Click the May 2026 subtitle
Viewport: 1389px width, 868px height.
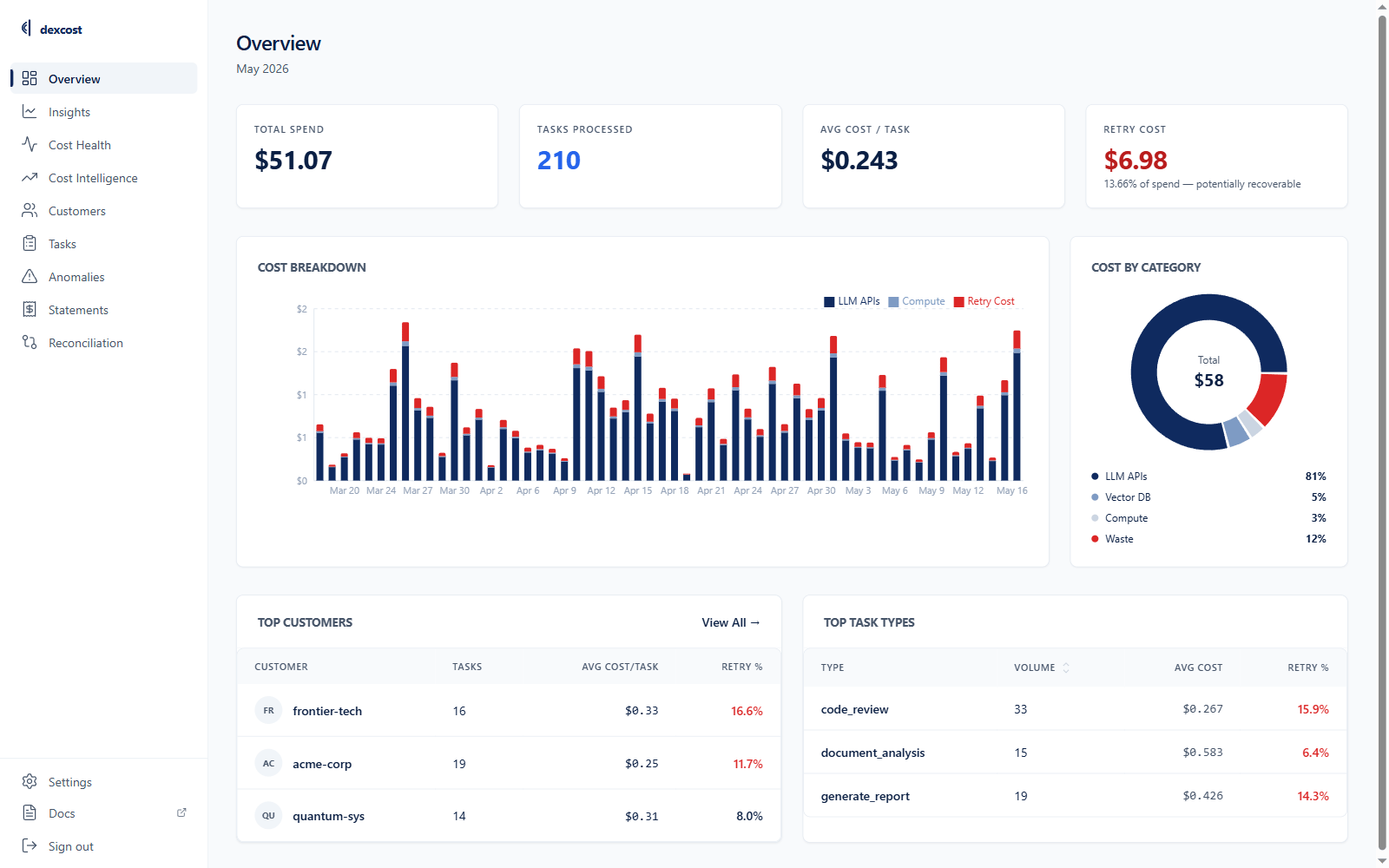coord(262,69)
